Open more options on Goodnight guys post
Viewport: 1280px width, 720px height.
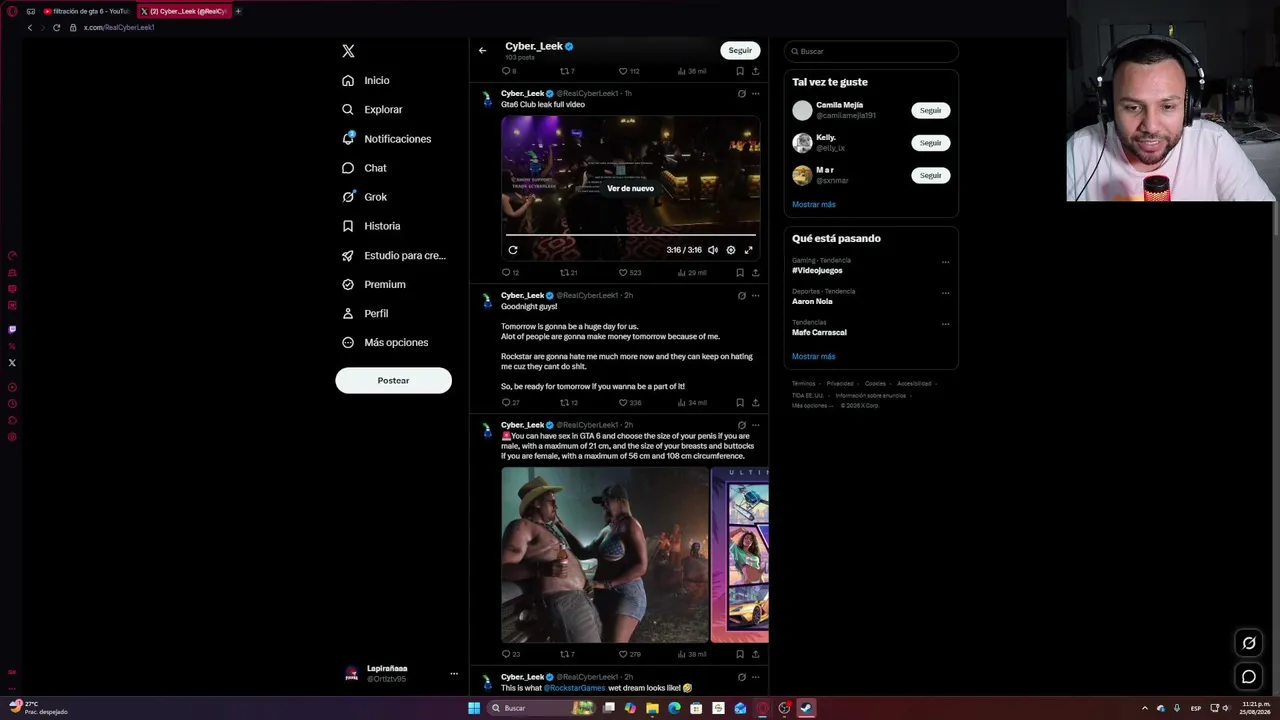click(755, 295)
